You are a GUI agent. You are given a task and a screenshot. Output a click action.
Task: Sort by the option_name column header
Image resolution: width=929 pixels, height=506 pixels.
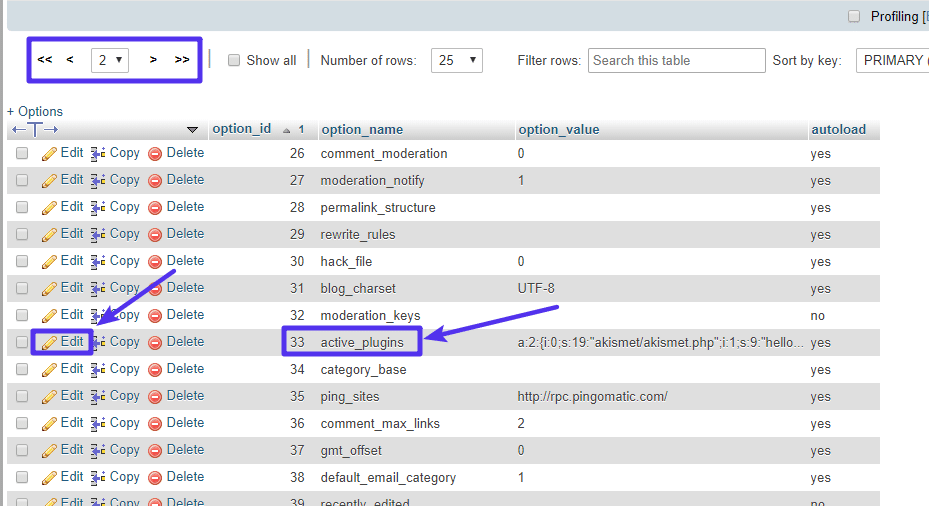(362, 129)
